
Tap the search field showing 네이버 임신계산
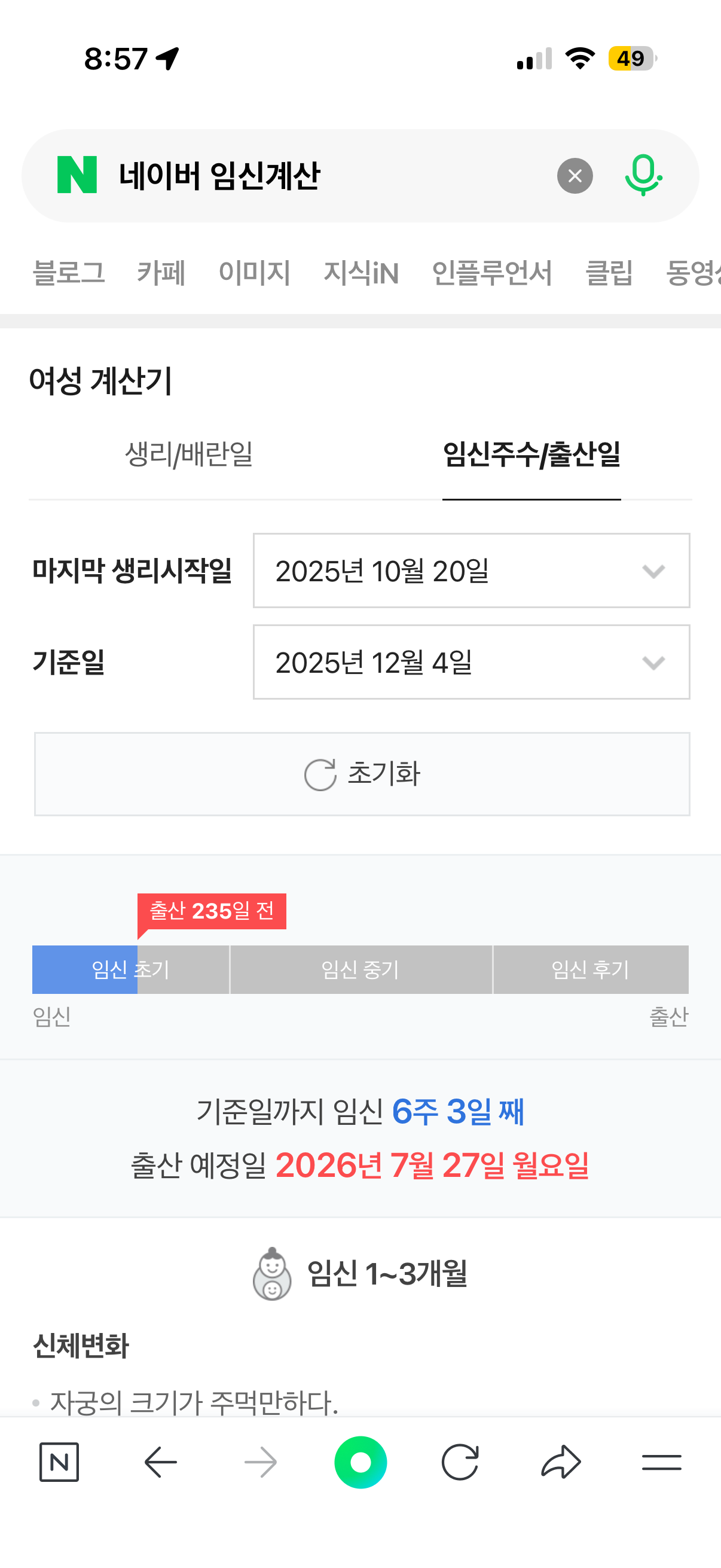(329, 176)
